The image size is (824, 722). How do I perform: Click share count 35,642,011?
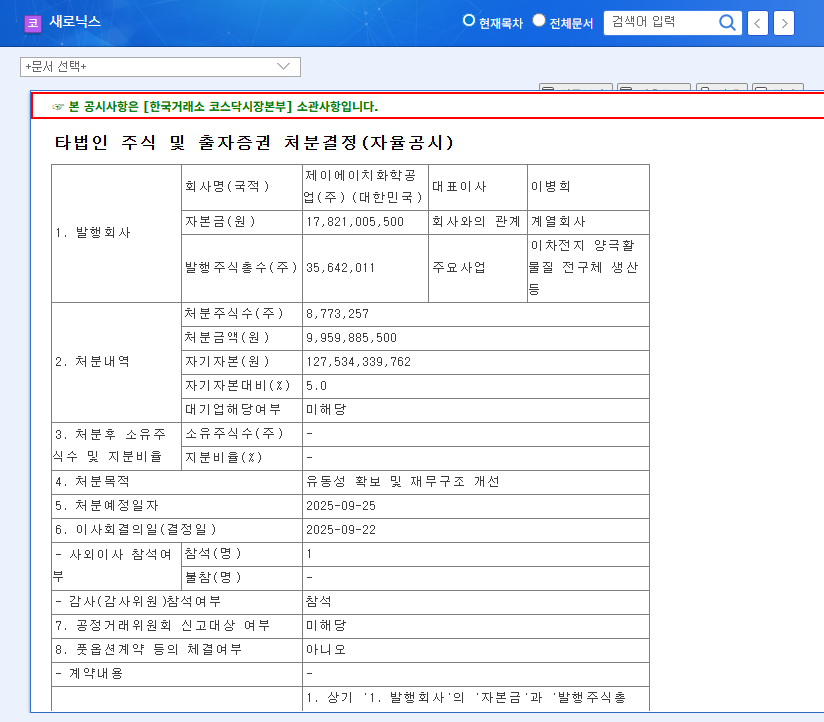pyautogui.click(x=341, y=268)
